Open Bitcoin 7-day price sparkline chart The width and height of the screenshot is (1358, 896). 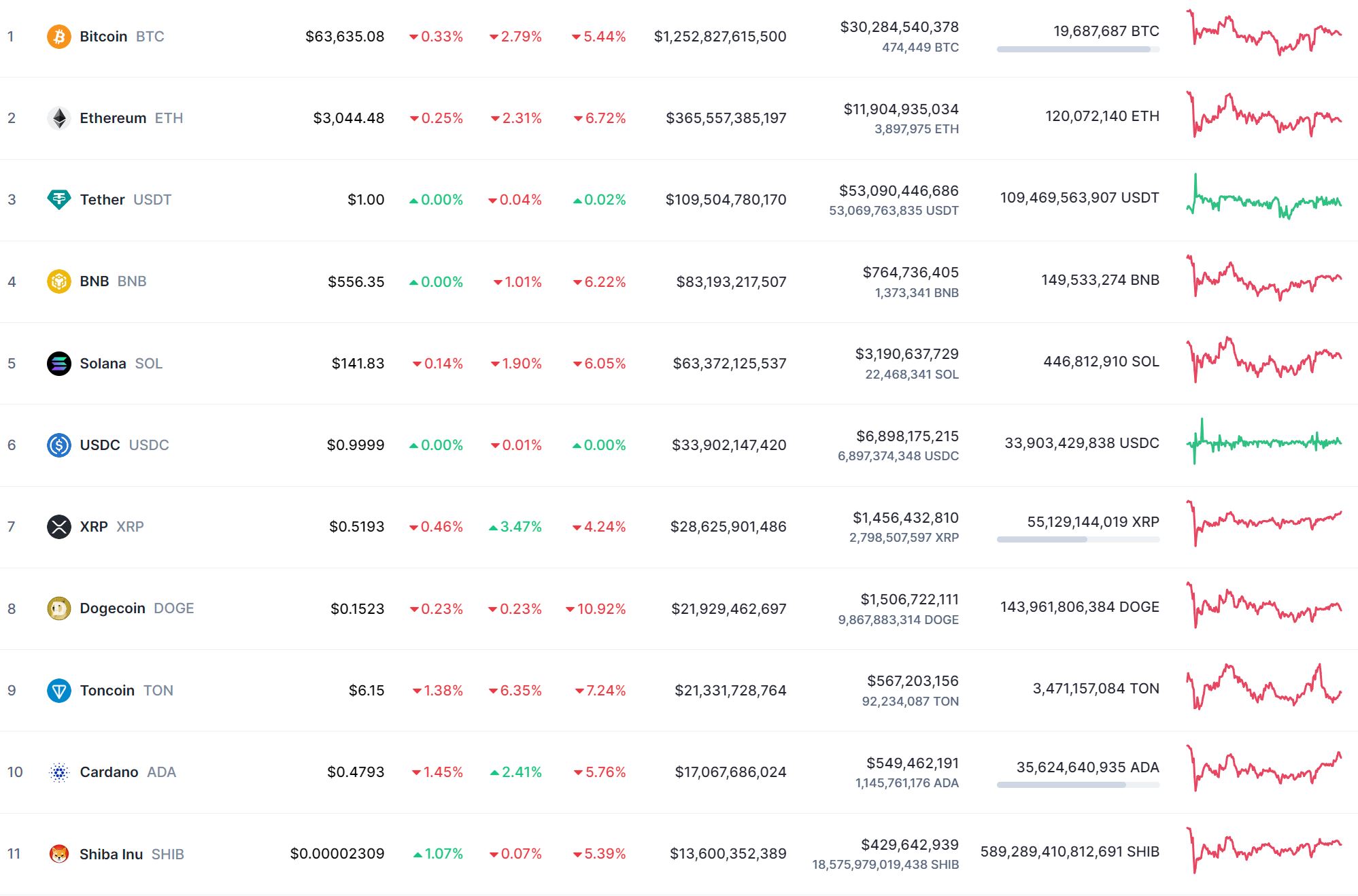(x=1264, y=33)
